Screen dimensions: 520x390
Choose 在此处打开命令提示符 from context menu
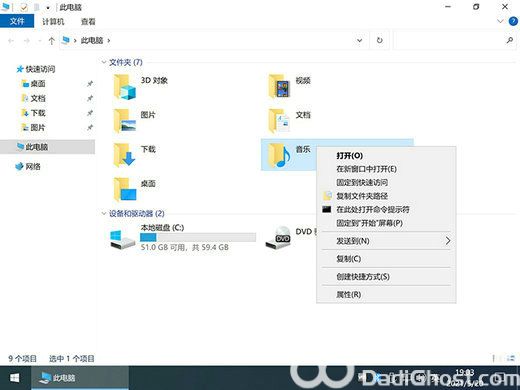[x=386, y=210]
